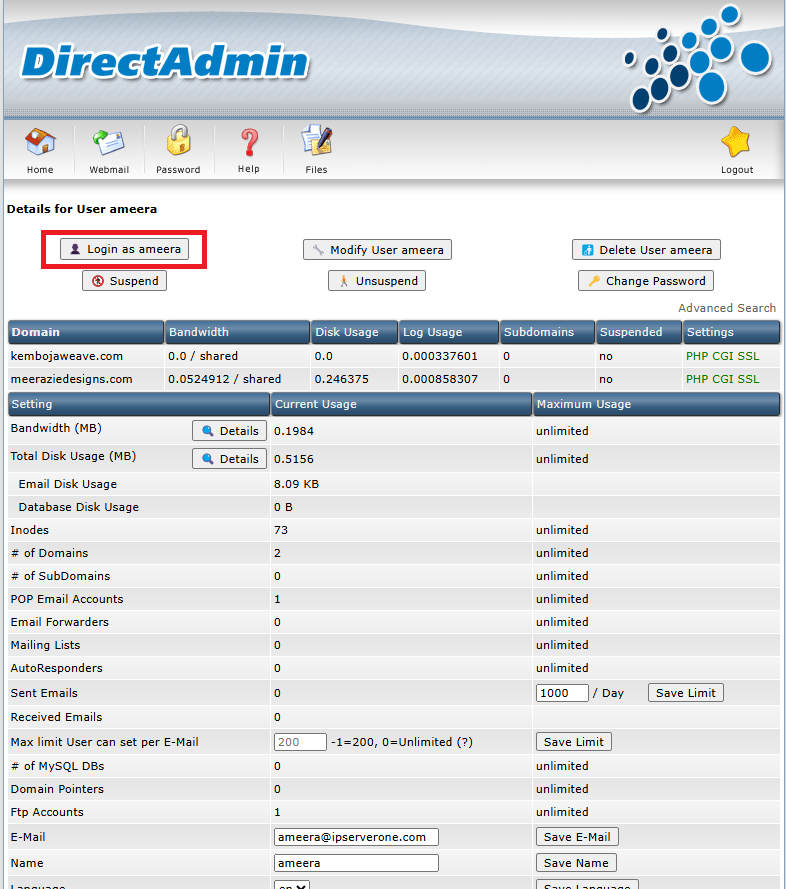Click the Password padlock icon

coord(178,144)
